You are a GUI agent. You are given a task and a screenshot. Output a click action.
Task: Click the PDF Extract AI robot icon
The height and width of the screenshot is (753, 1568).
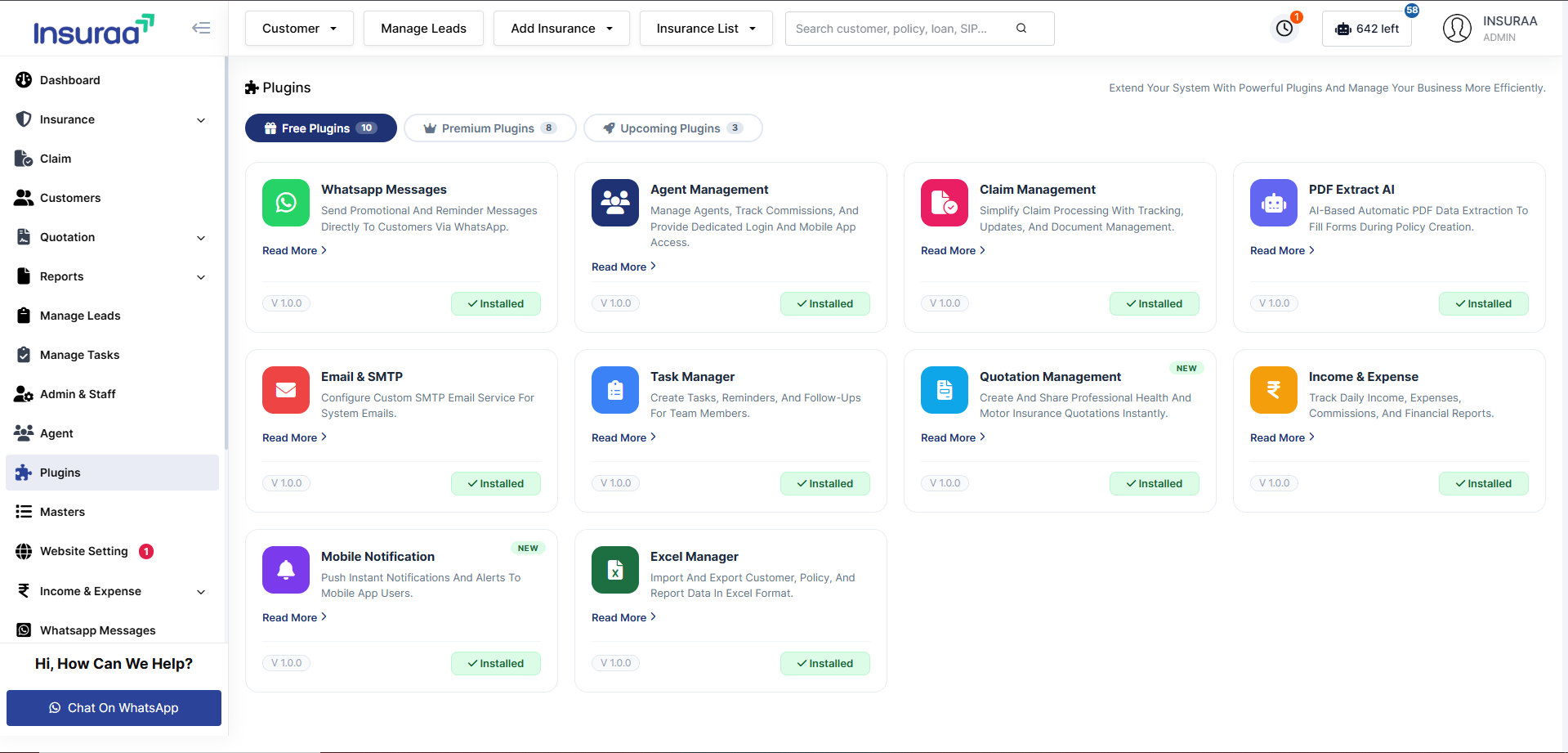click(1274, 203)
